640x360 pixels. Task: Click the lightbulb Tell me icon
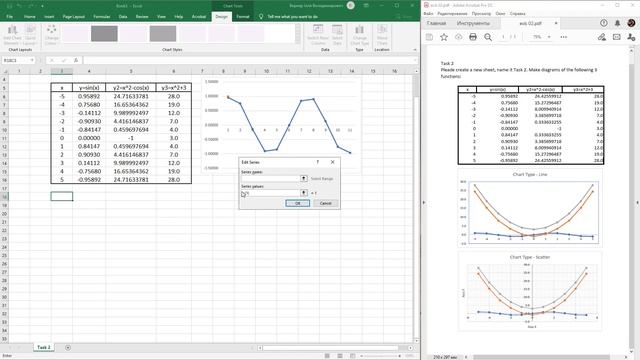click(261, 16)
